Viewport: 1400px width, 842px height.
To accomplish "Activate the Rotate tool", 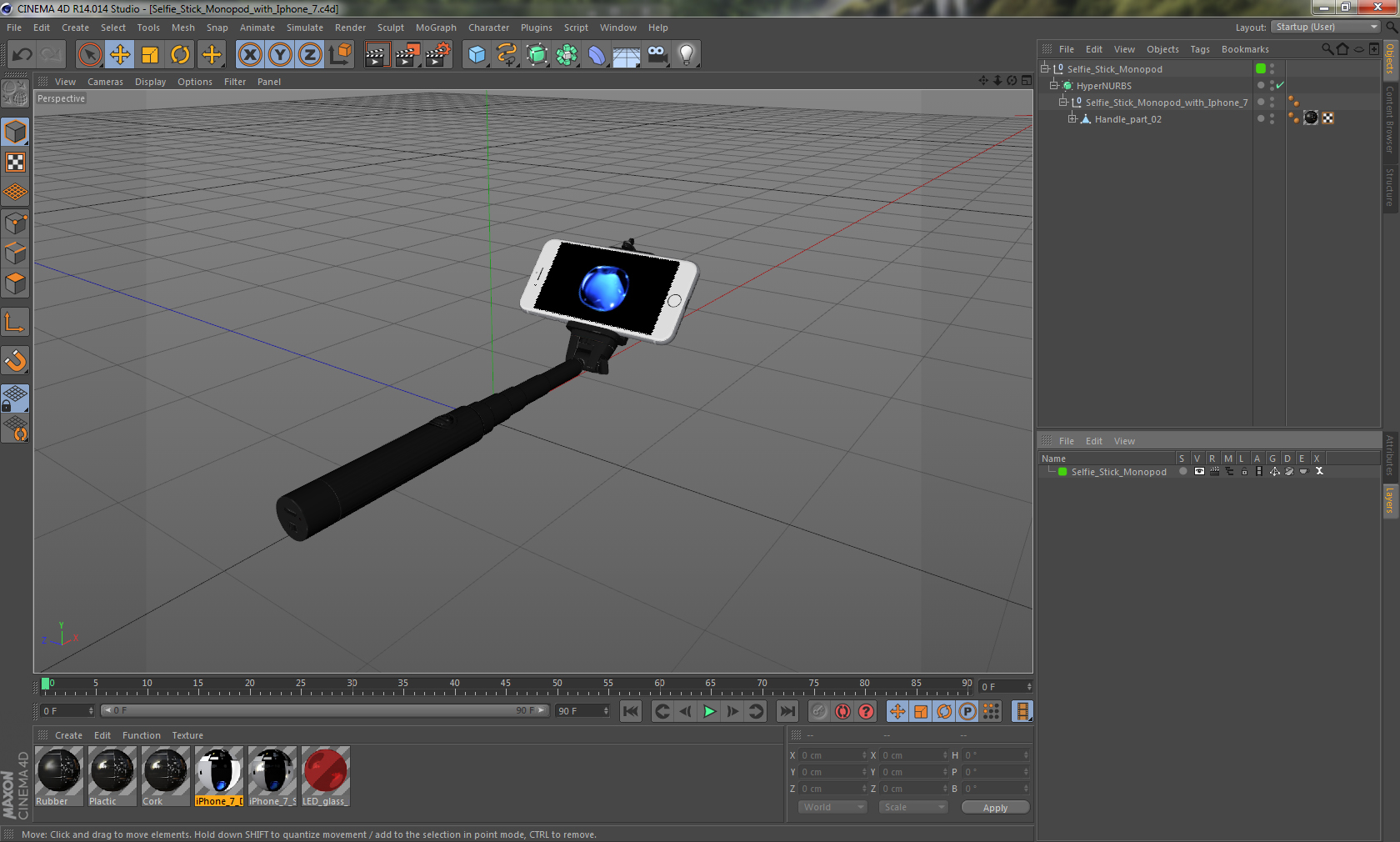I will pos(180,55).
